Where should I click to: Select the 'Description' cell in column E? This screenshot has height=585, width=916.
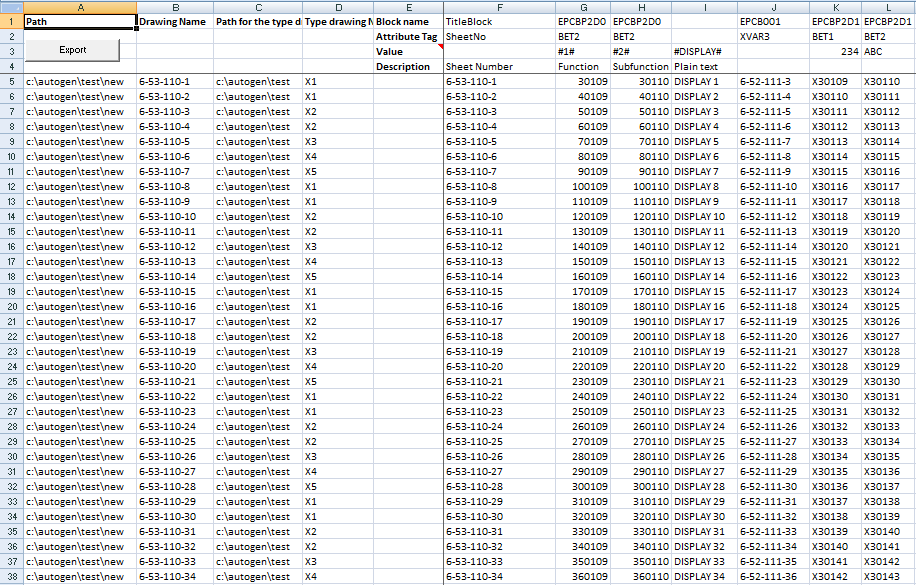click(408, 67)
